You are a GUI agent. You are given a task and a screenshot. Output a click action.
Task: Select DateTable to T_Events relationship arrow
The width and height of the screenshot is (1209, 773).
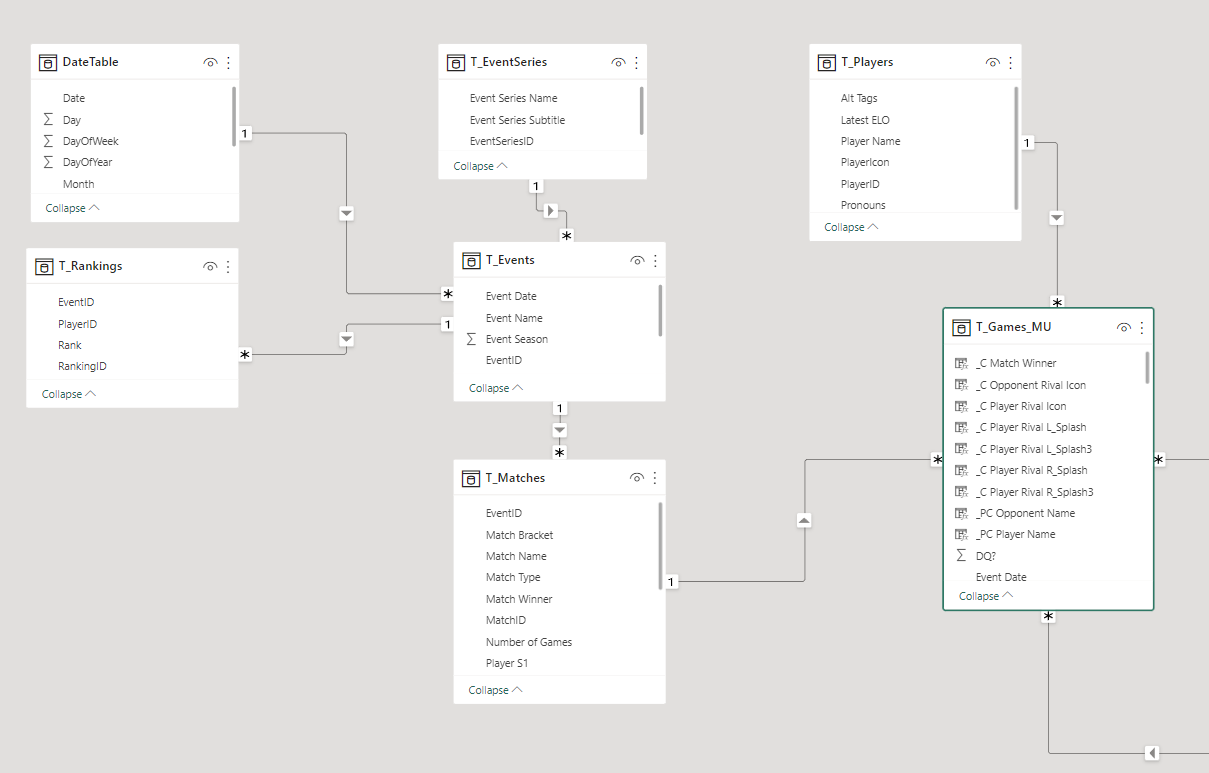(x=346, y=213)
